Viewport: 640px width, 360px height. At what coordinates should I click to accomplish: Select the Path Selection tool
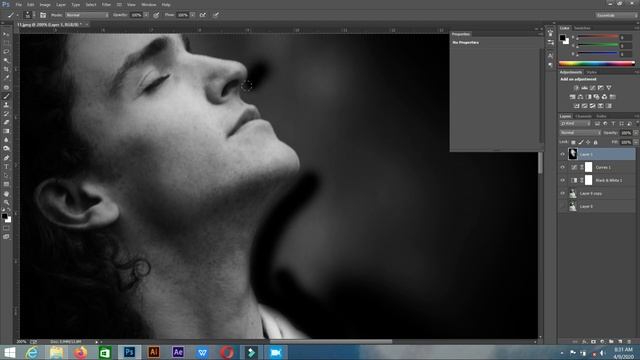6,176
